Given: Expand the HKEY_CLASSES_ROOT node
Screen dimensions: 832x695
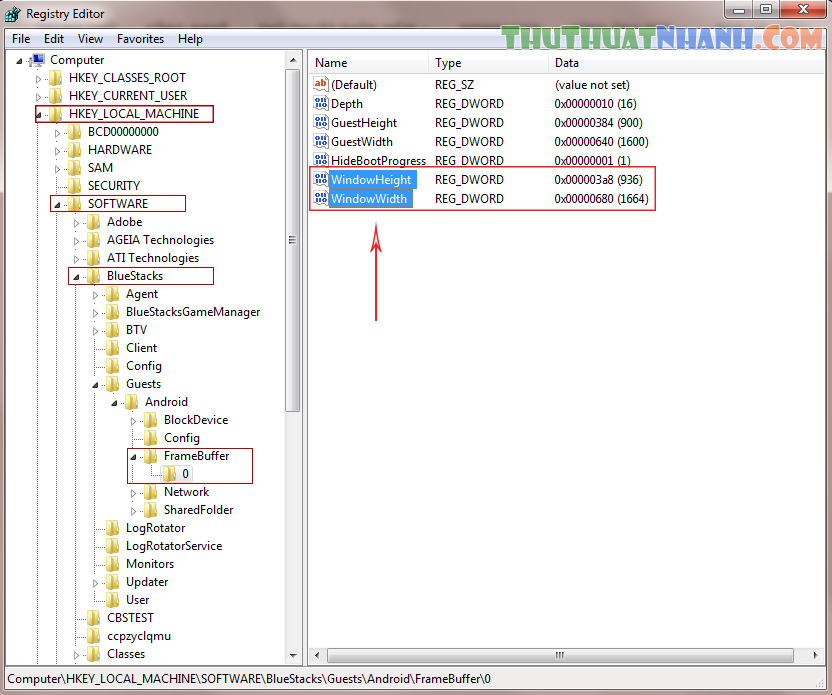Looking at the screenshot, I should coord(38,79).
